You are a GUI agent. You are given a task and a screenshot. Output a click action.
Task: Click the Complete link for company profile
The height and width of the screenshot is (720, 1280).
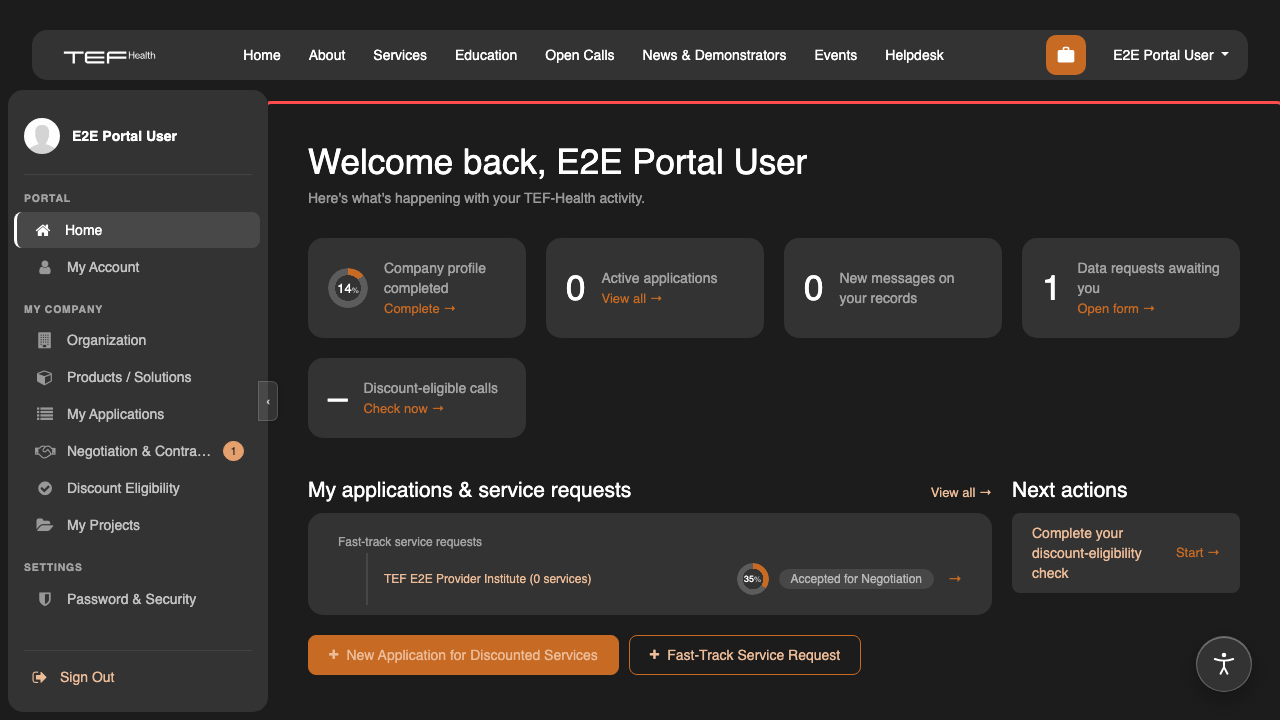pyautogui.click(x=420, y=308)
